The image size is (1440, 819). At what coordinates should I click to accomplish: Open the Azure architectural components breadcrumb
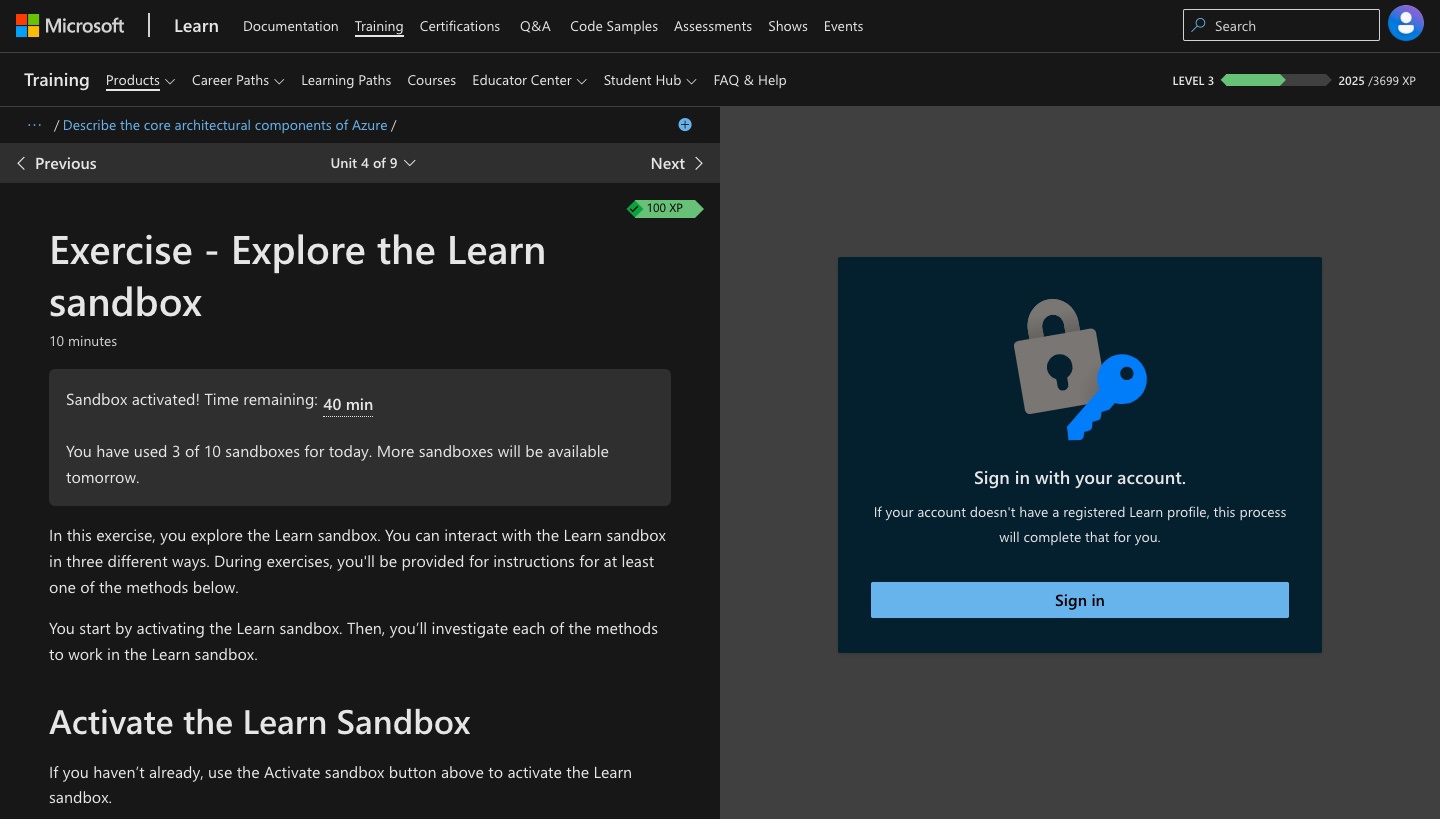pos(225,125)
